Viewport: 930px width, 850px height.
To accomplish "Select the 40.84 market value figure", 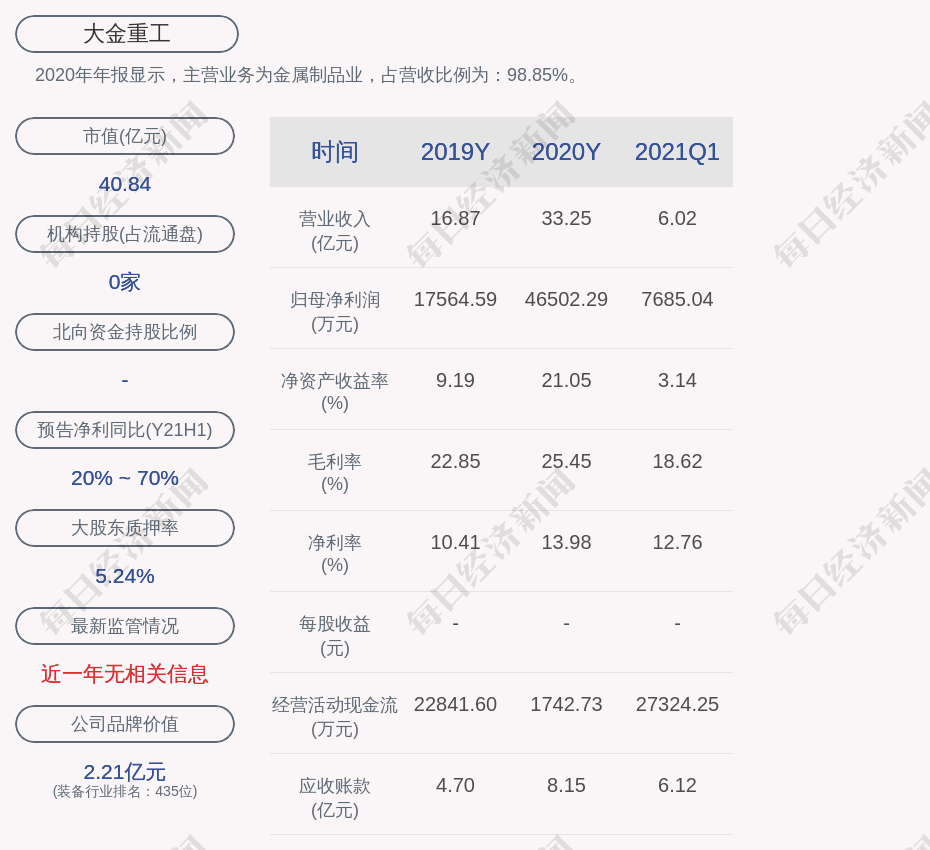I will [125, 184].
